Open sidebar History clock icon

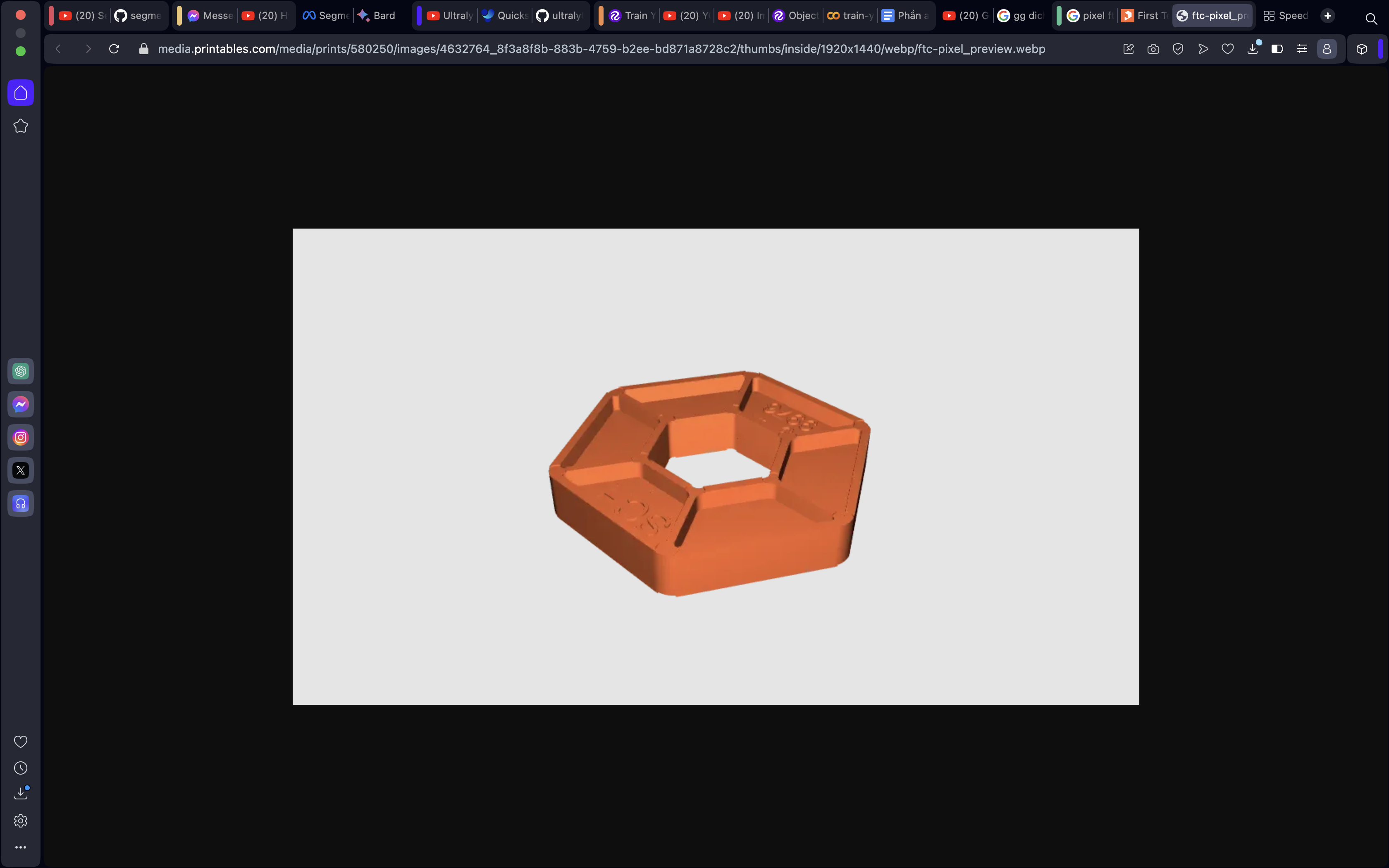tap(21, 768)
